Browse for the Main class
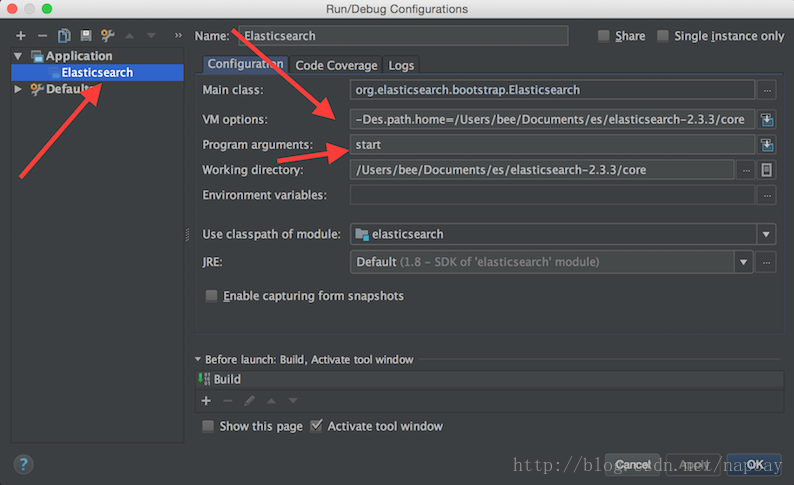The image size is (794, 485). pyautogui.click(x=767, y=90)
